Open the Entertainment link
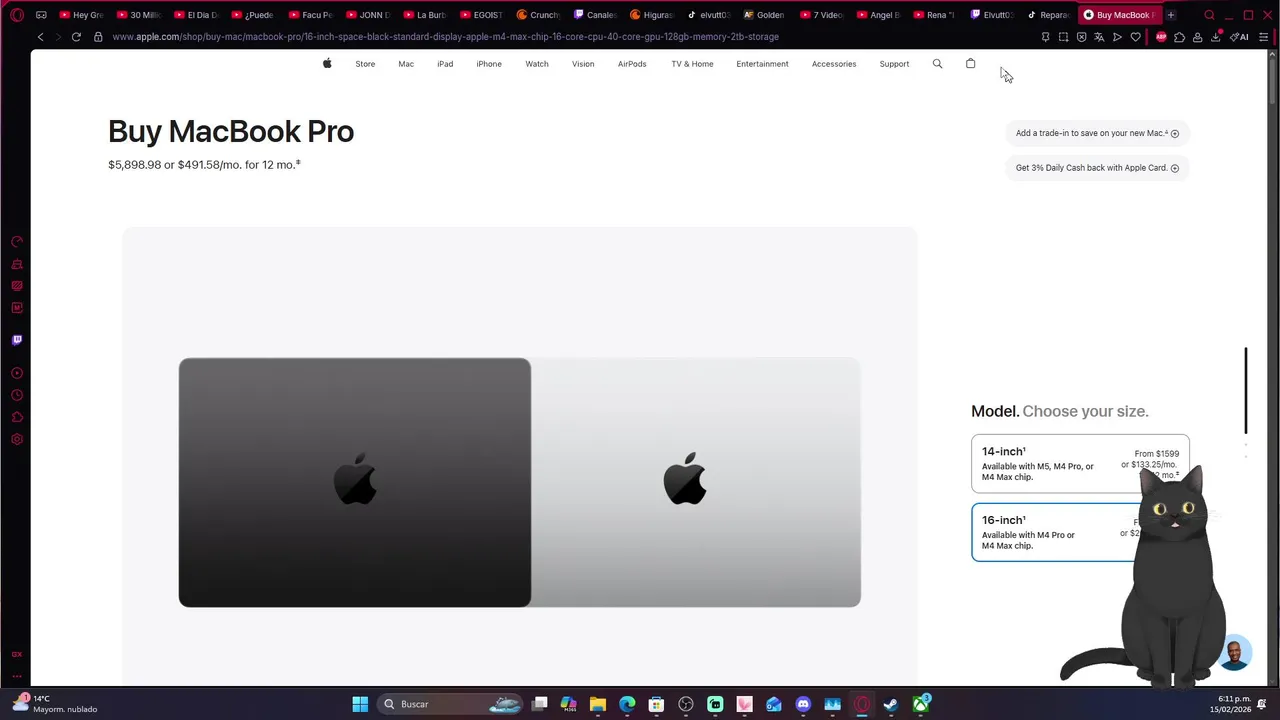The width and height of the screenshot is (1280, 720). click(762, 64)
